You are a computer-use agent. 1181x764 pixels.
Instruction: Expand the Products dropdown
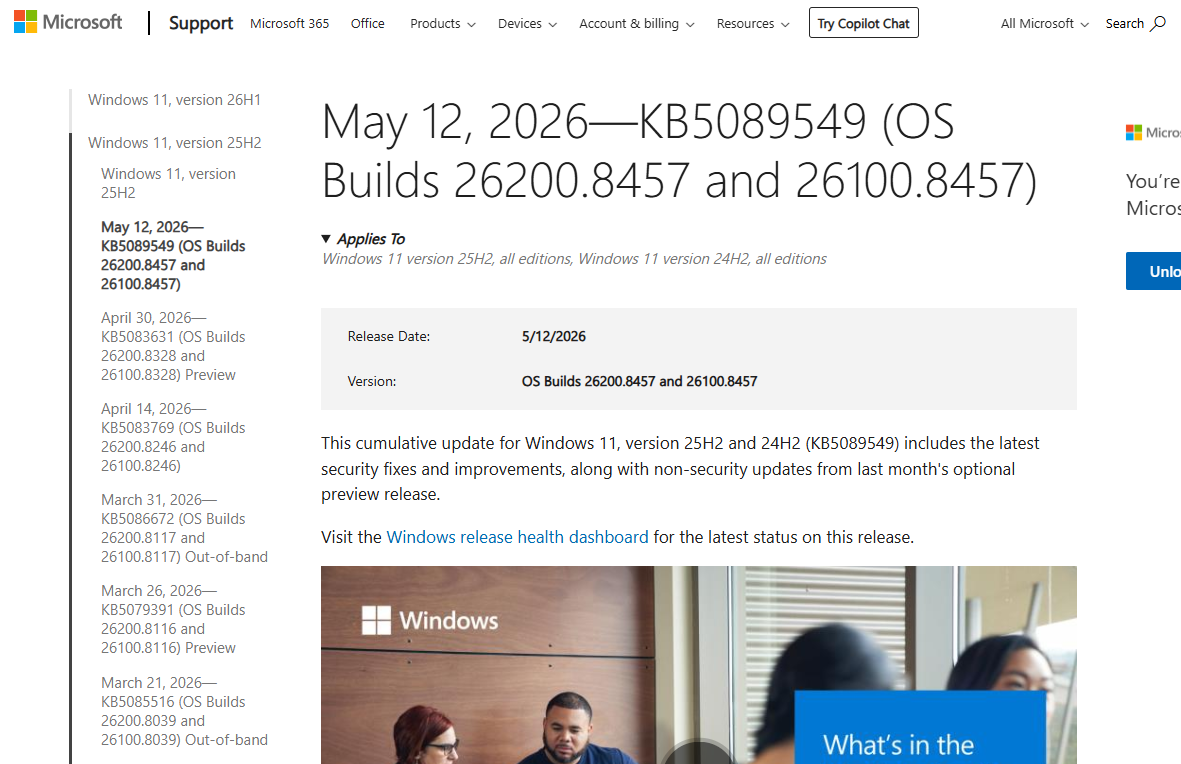click(443, 23)
